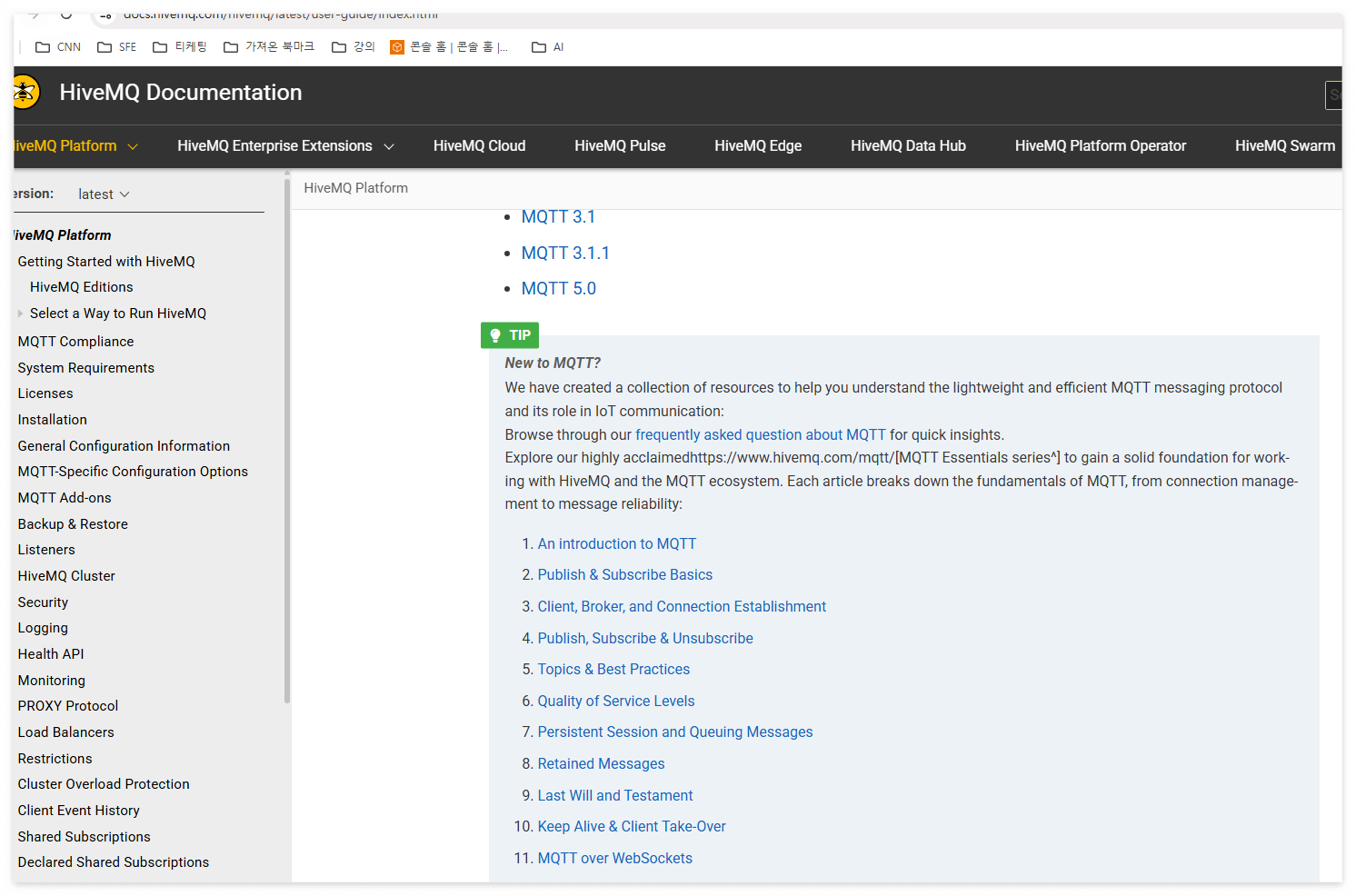Open 'HiveMQ Cluster' in sidebar

click(66, 576)
